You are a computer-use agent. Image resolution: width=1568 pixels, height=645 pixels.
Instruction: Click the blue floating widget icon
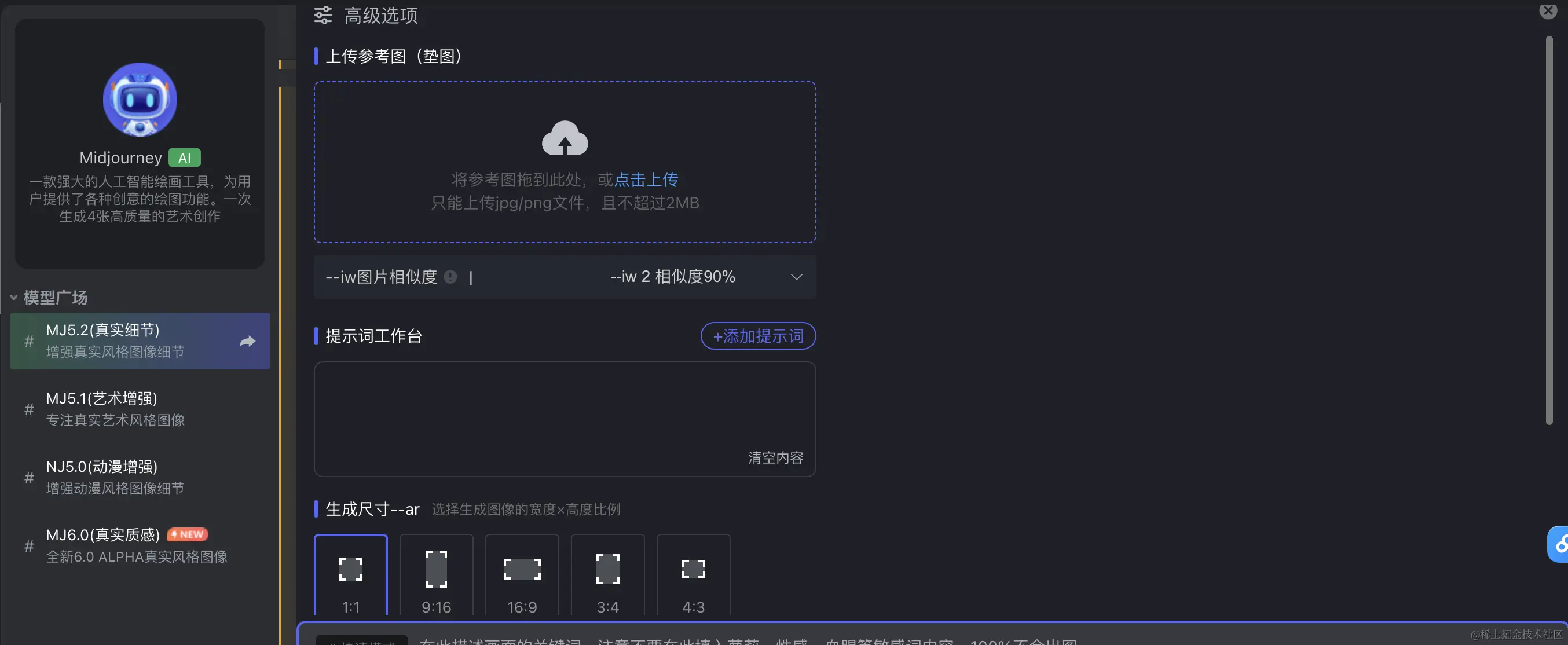click(1559, 543)
